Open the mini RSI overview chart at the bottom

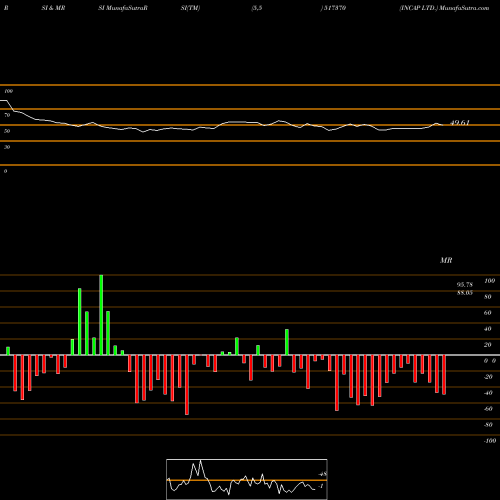(x=247, y=479)
